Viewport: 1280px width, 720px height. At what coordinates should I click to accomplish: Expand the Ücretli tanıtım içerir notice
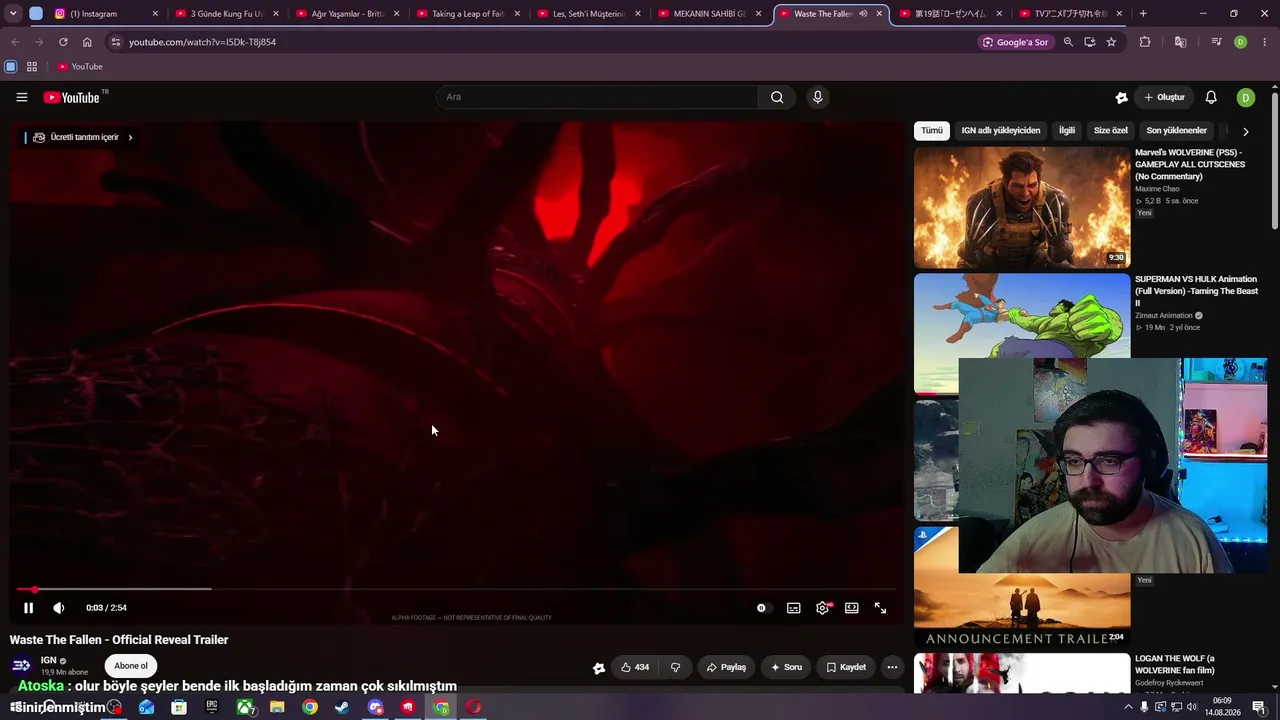point(83,137)
